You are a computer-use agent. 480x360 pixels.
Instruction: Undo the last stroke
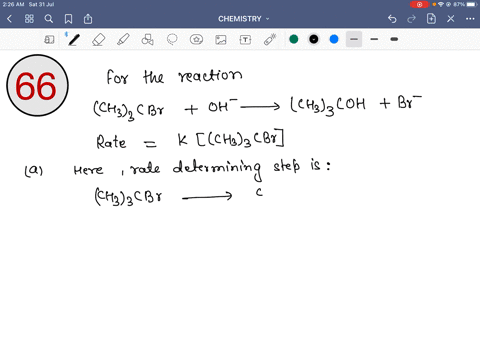392,19
